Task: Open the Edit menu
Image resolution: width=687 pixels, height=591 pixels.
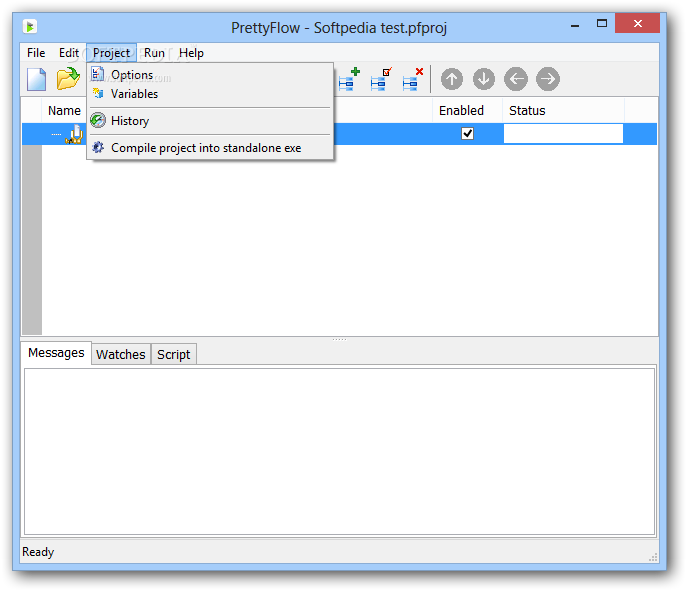Action: coord(69,53)
